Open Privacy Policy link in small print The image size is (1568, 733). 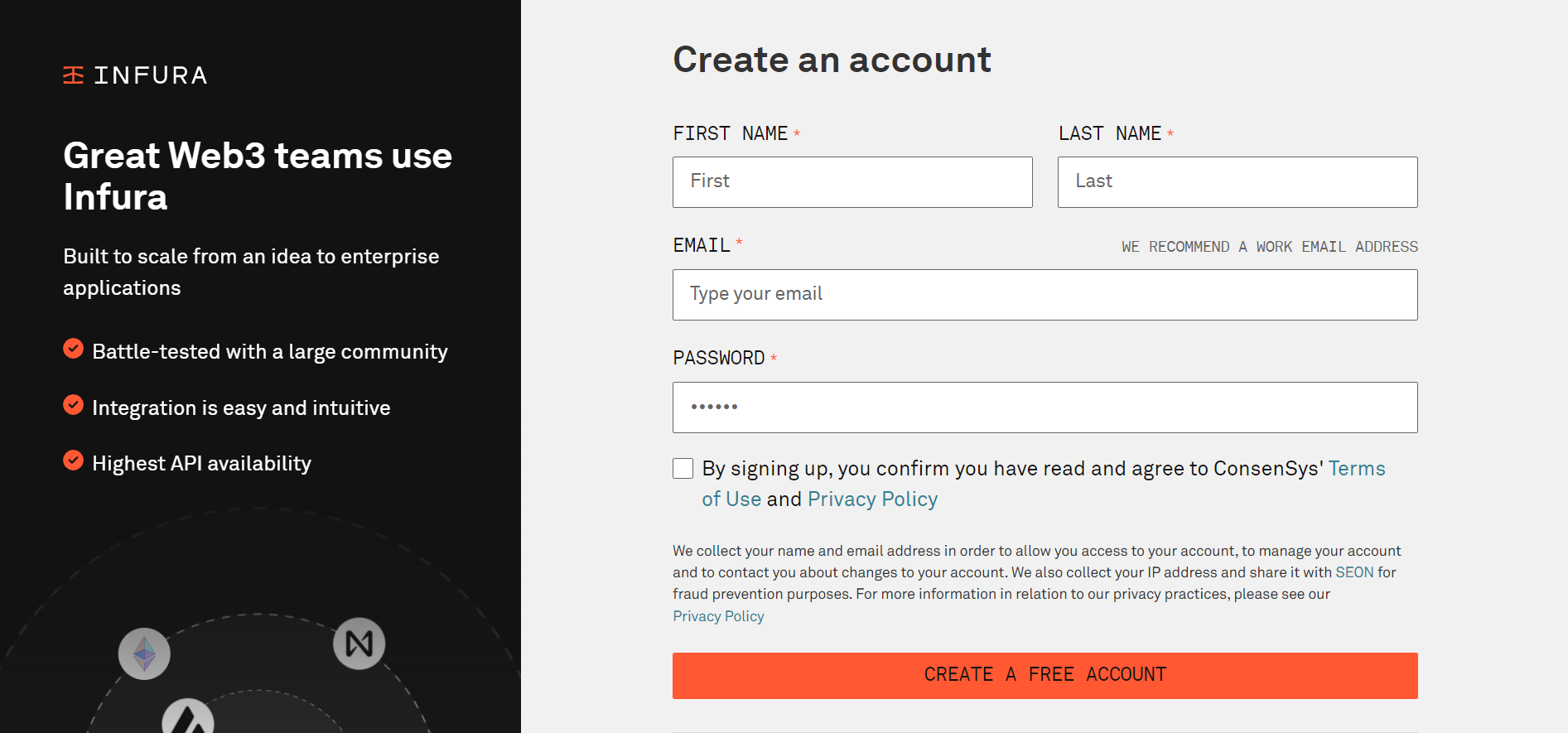(718, 616)
